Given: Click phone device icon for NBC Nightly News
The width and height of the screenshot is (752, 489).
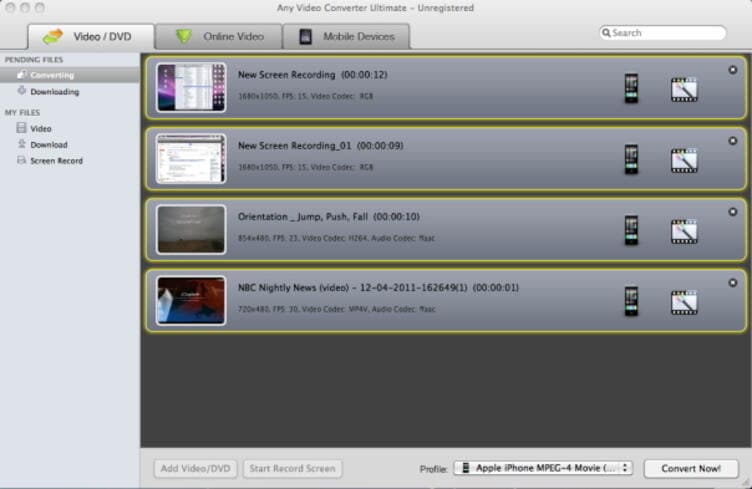Looking at the screenshot, I should [x=631, y=301].
